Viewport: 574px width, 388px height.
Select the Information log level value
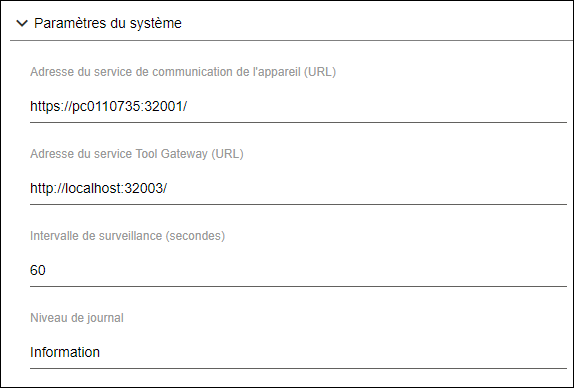pos(65,352)
